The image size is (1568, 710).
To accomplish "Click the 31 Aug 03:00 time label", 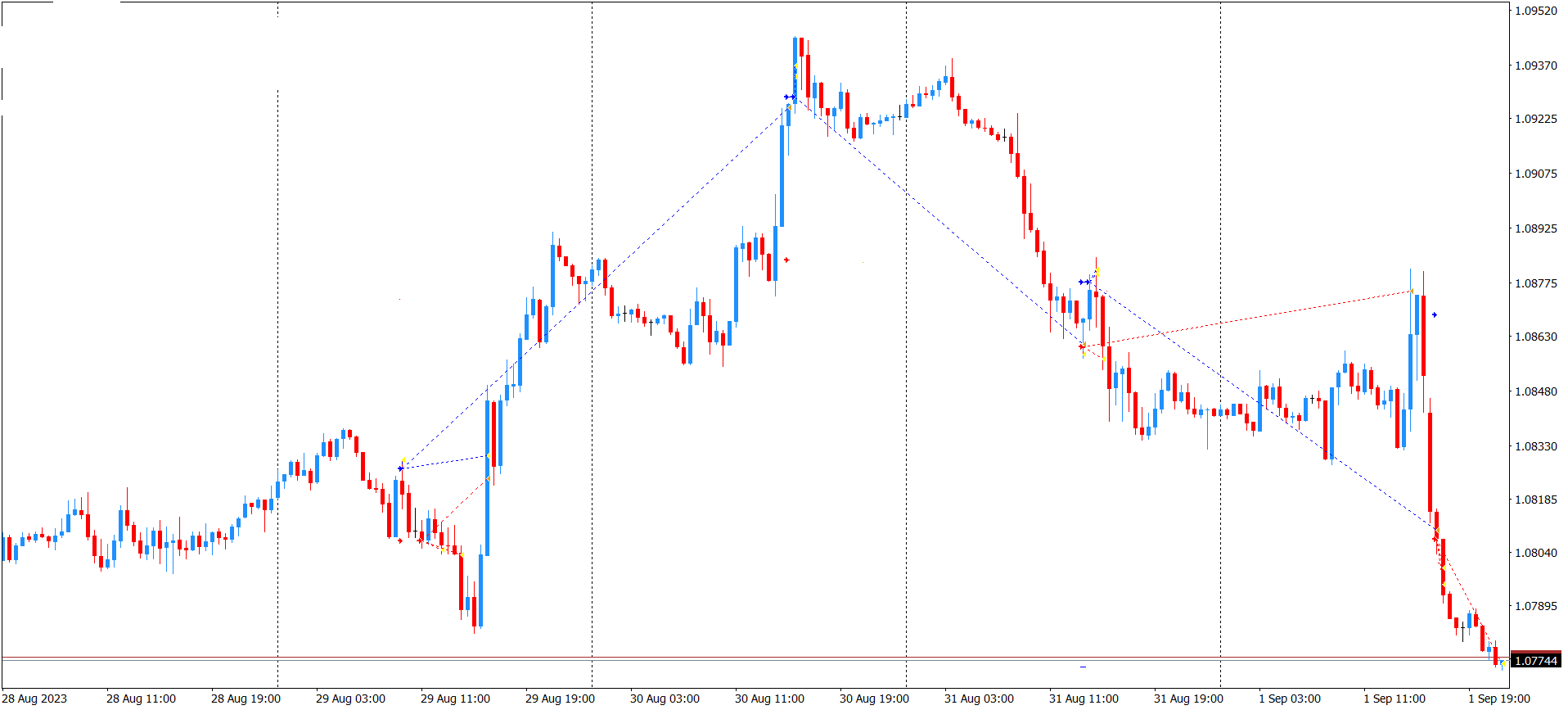I will pos(979,699).
